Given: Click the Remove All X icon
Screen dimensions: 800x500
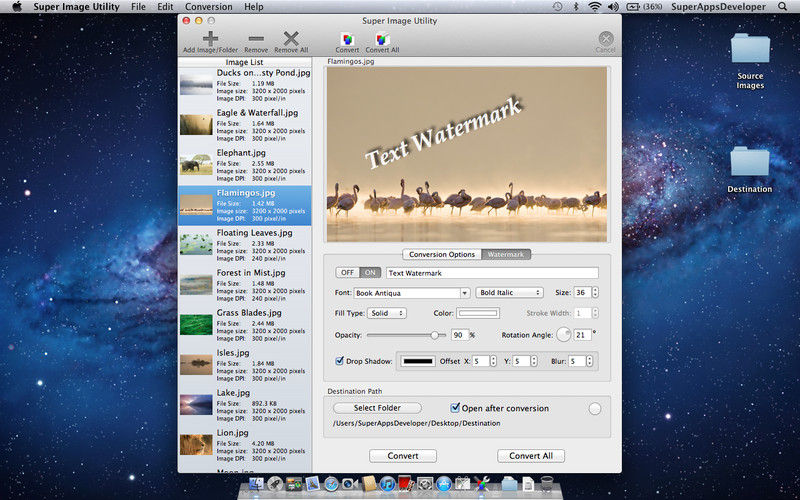Looking at the screenshot, I should pyautogui.click(x=291, y=39).
